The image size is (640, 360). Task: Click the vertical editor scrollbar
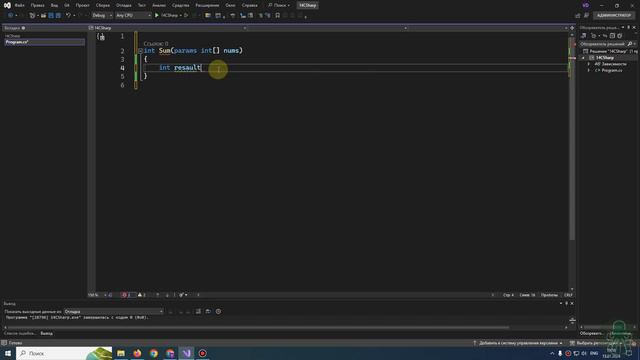(x=572, y=139)
